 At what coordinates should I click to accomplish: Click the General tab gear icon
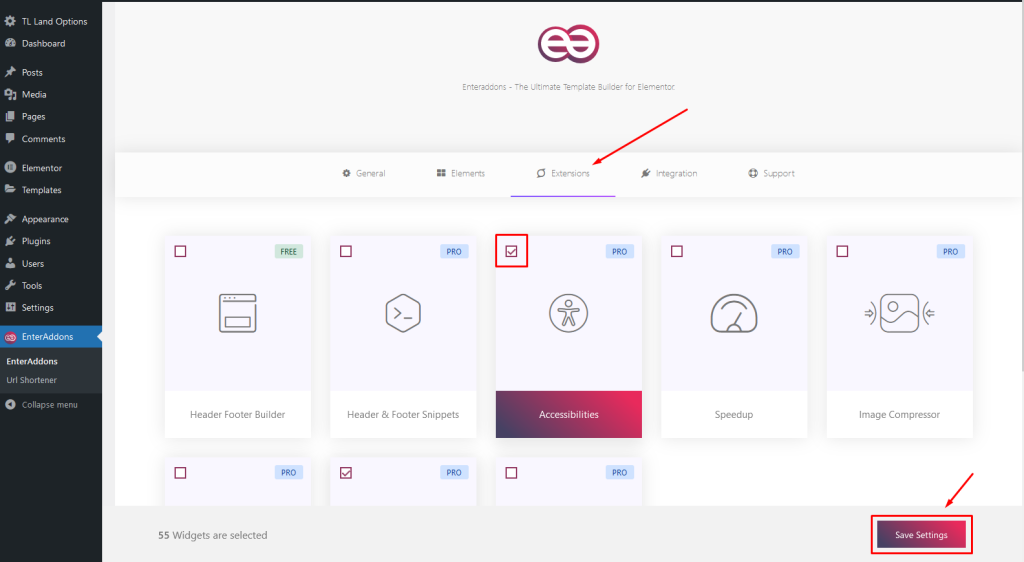point(346,173)
